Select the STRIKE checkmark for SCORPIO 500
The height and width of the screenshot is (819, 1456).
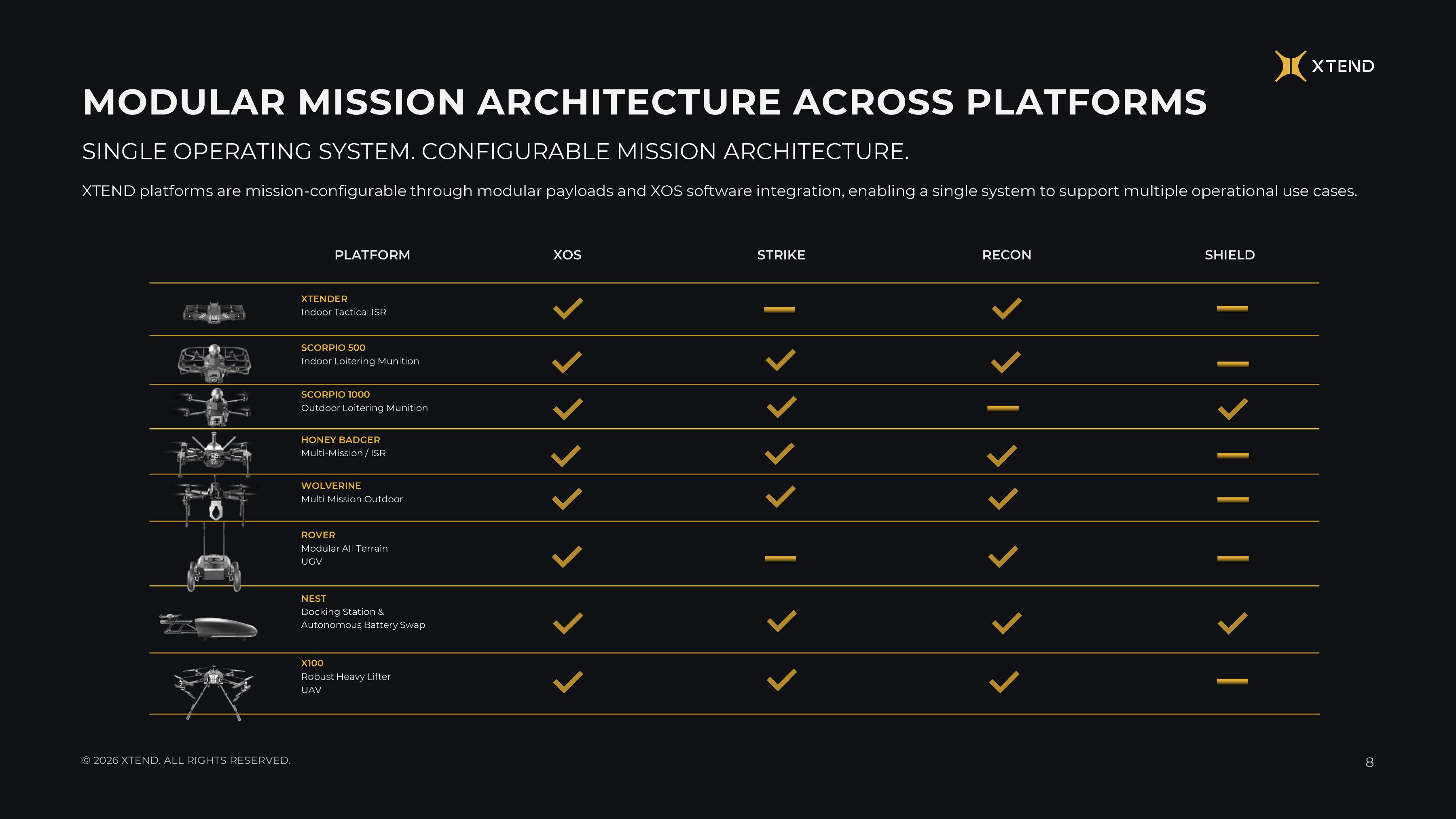point(781,360)
